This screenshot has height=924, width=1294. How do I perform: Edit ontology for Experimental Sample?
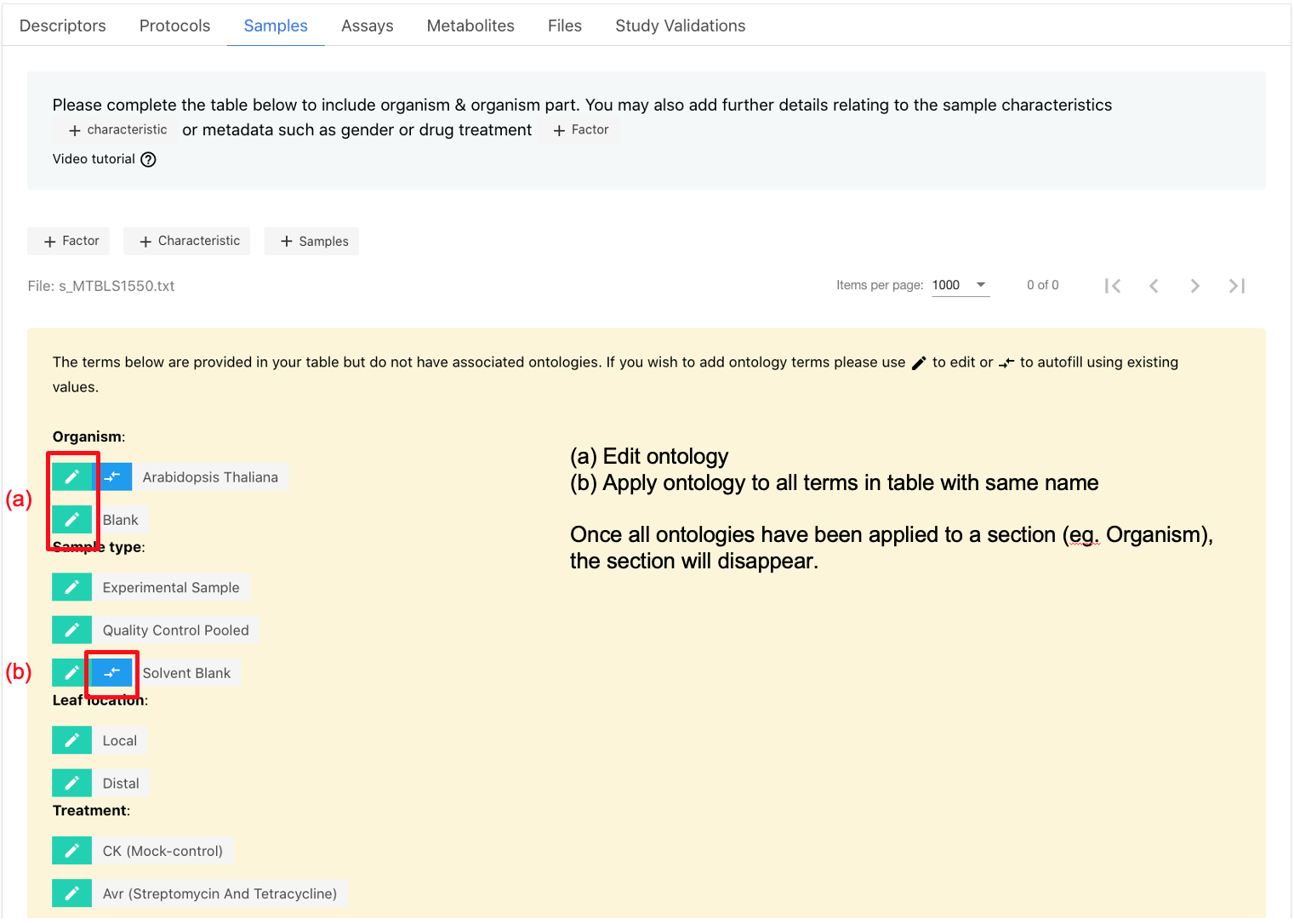71,587
